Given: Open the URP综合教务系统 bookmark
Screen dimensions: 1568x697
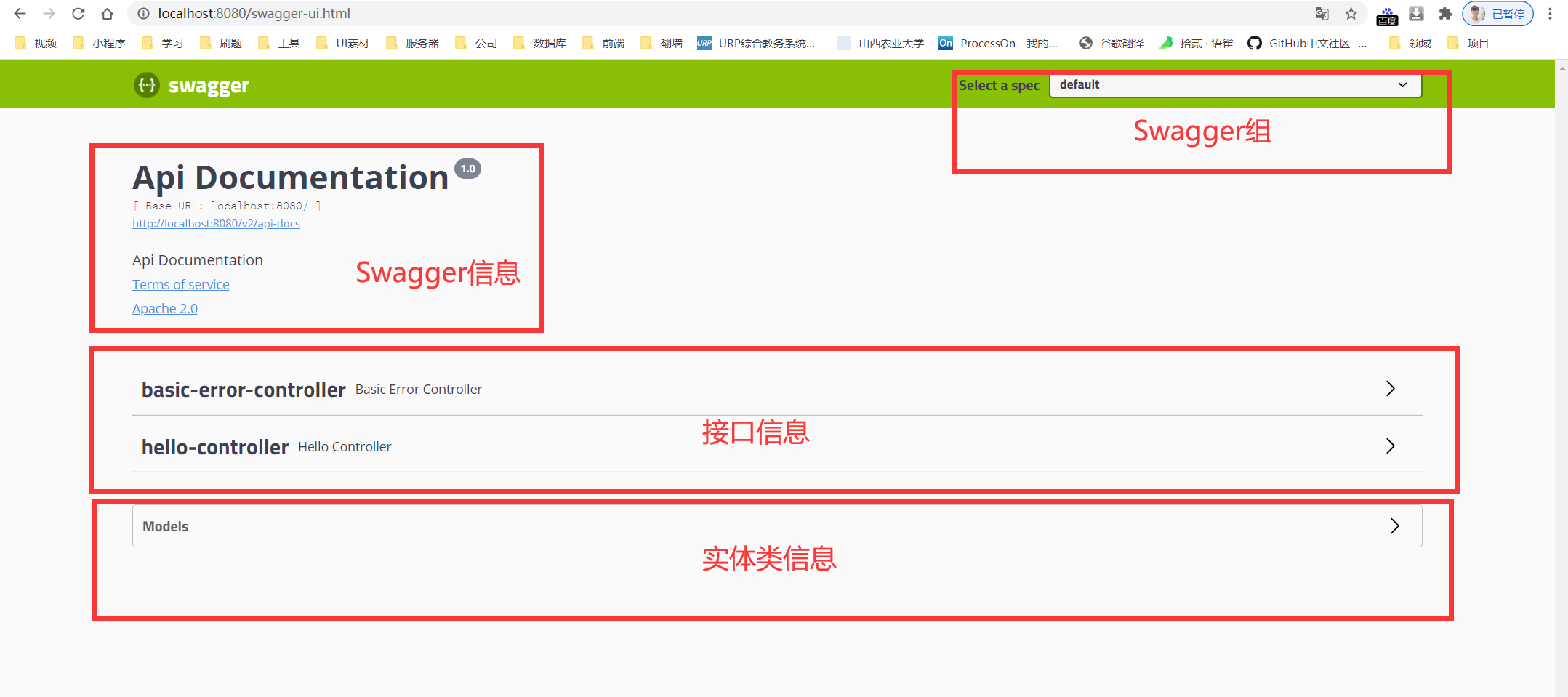Looking at the screenshot, I should click(x=756, y=43).
